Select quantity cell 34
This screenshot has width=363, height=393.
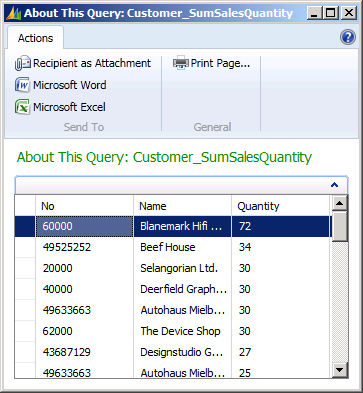pyautogui.click(x=280, y=247)
